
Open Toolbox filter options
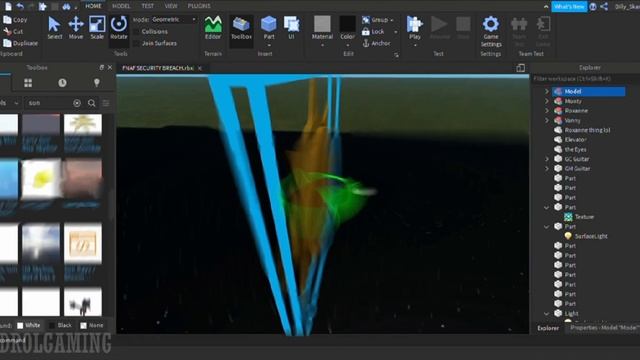106,103
